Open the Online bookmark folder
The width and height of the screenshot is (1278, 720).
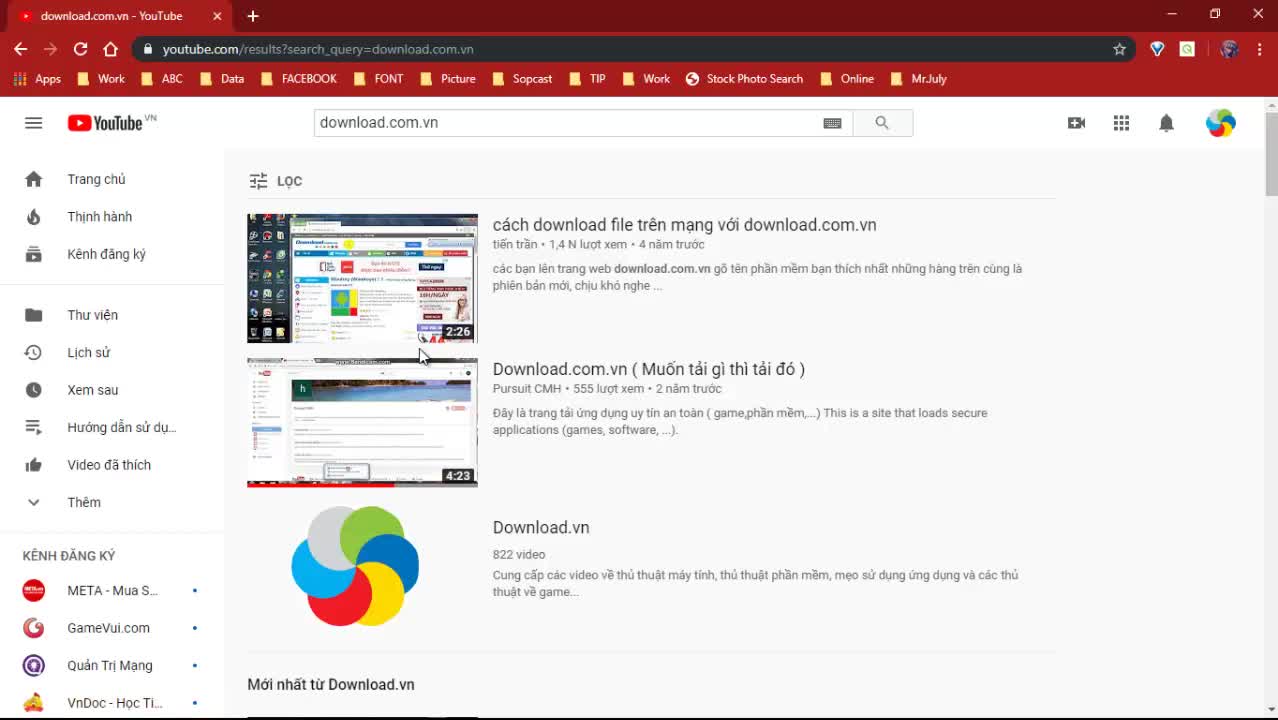[x=846, y=79]
